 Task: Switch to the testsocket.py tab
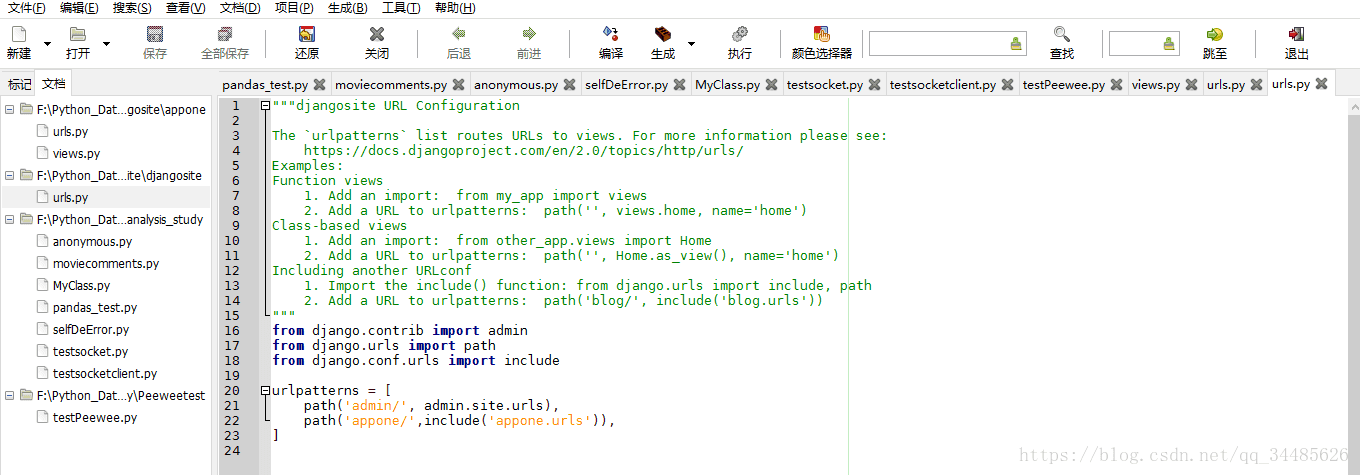pos(823,85)
